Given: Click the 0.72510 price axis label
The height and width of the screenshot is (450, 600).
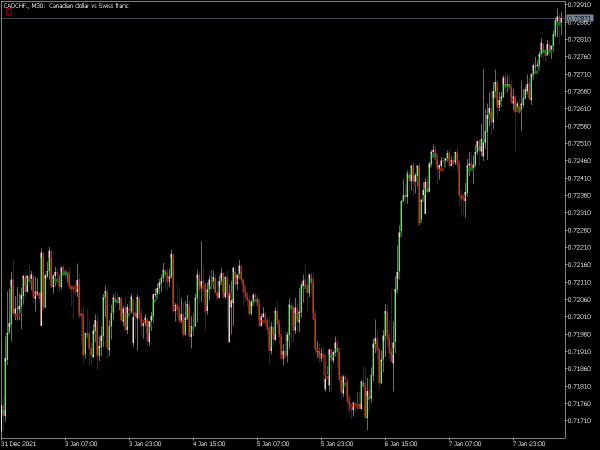Looking at the screenshot, I should [579, 143].
